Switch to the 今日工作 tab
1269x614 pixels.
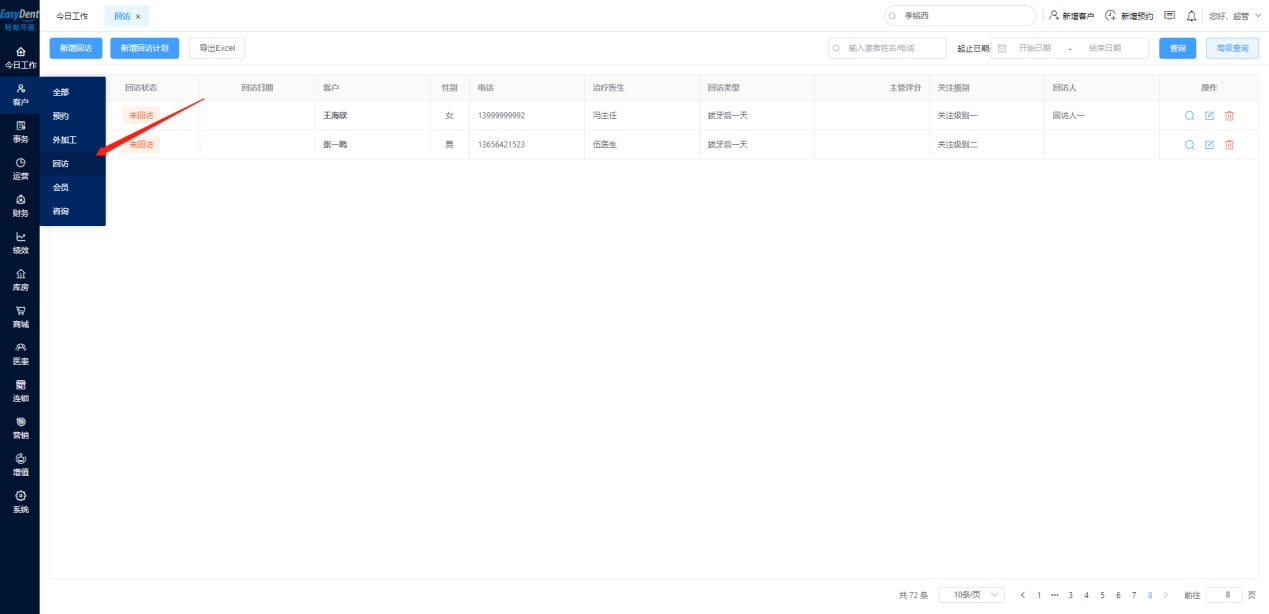pos(72,16)
